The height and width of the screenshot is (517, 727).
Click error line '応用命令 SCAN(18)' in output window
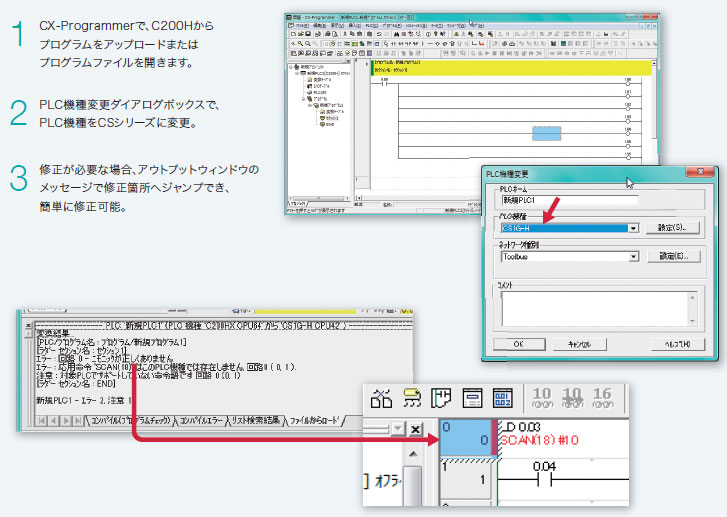point(166,367)
